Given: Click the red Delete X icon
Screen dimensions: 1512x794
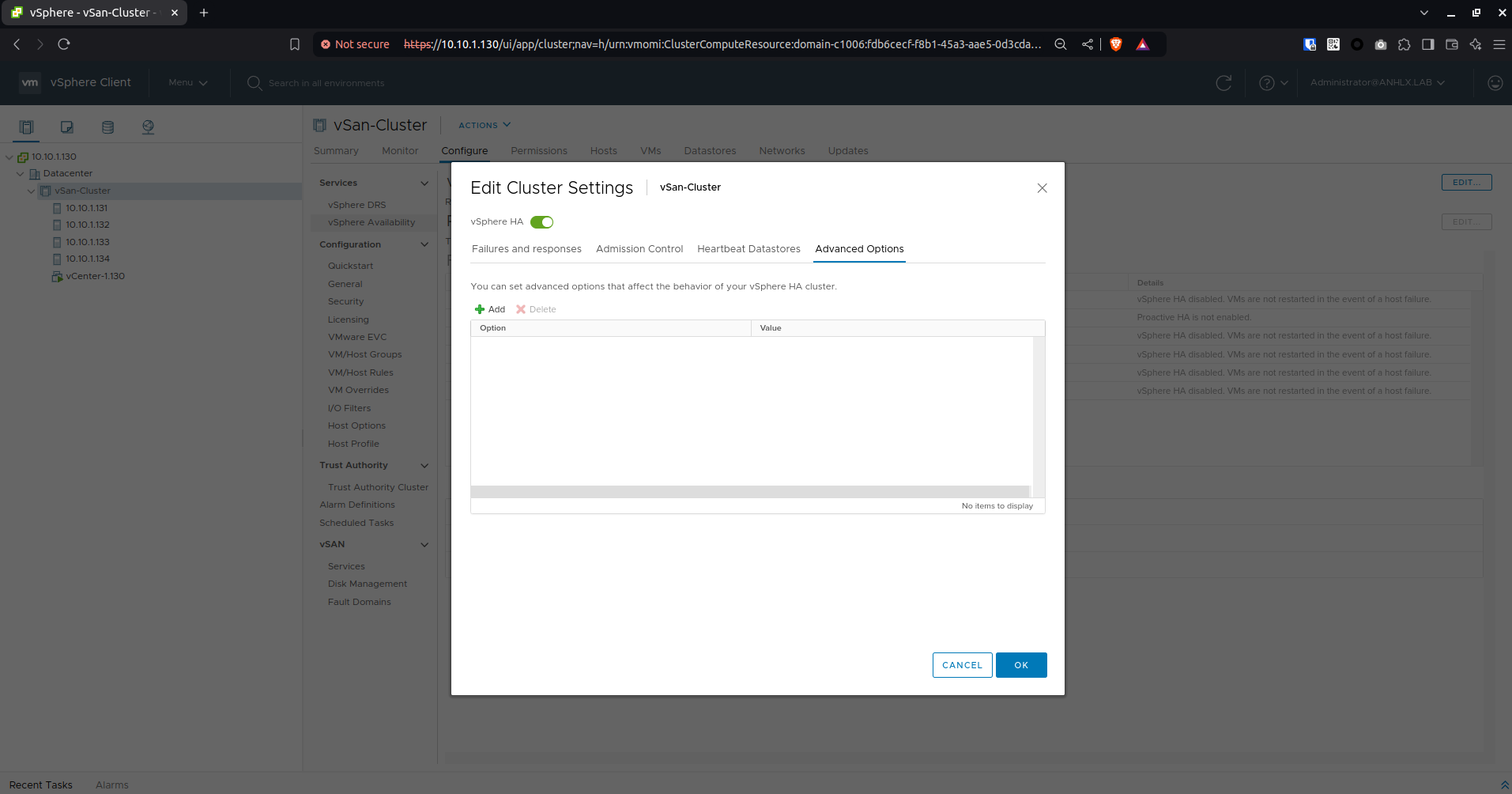Looking at the screenshot, I should pos(521,309).
